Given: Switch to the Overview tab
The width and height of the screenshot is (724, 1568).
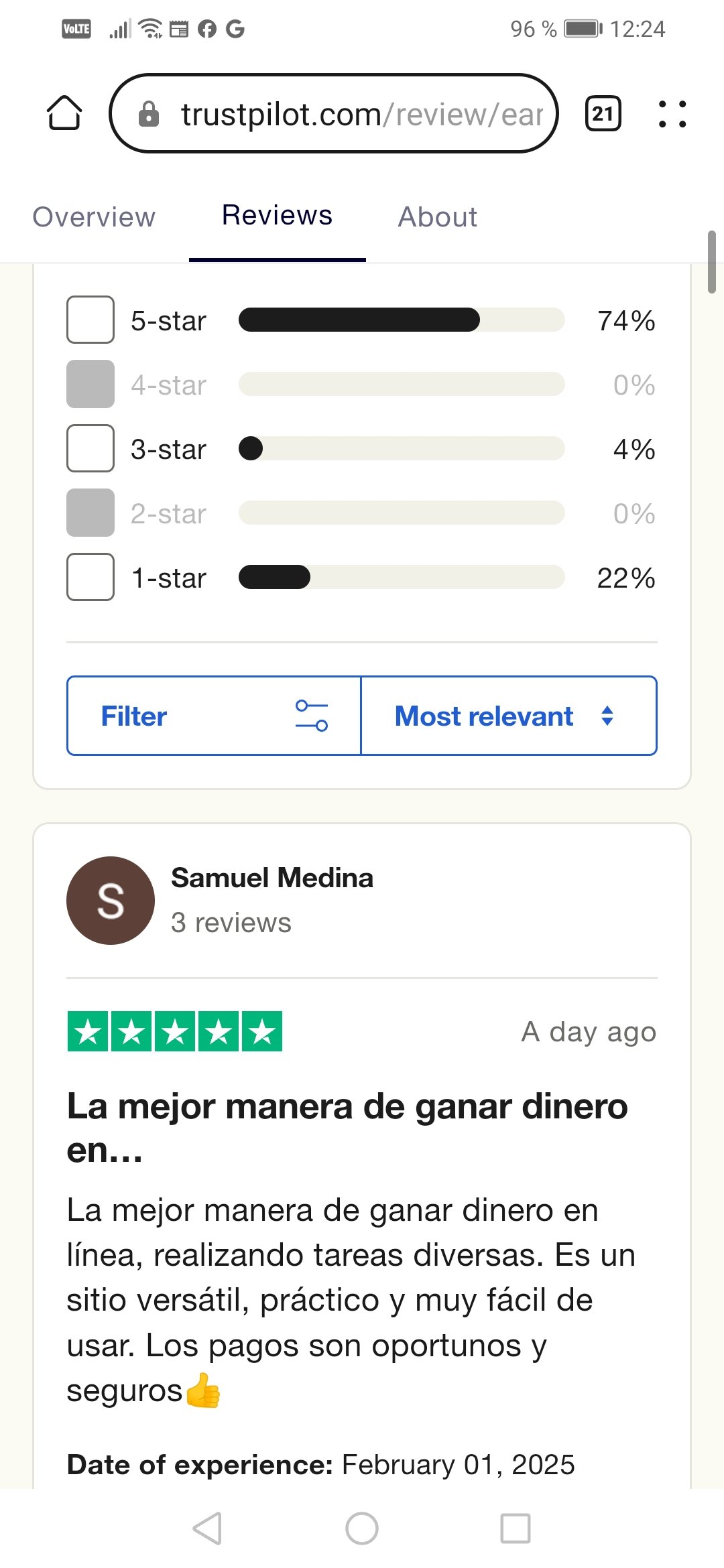Looking at the screenshot, I should tap(94, 217).
